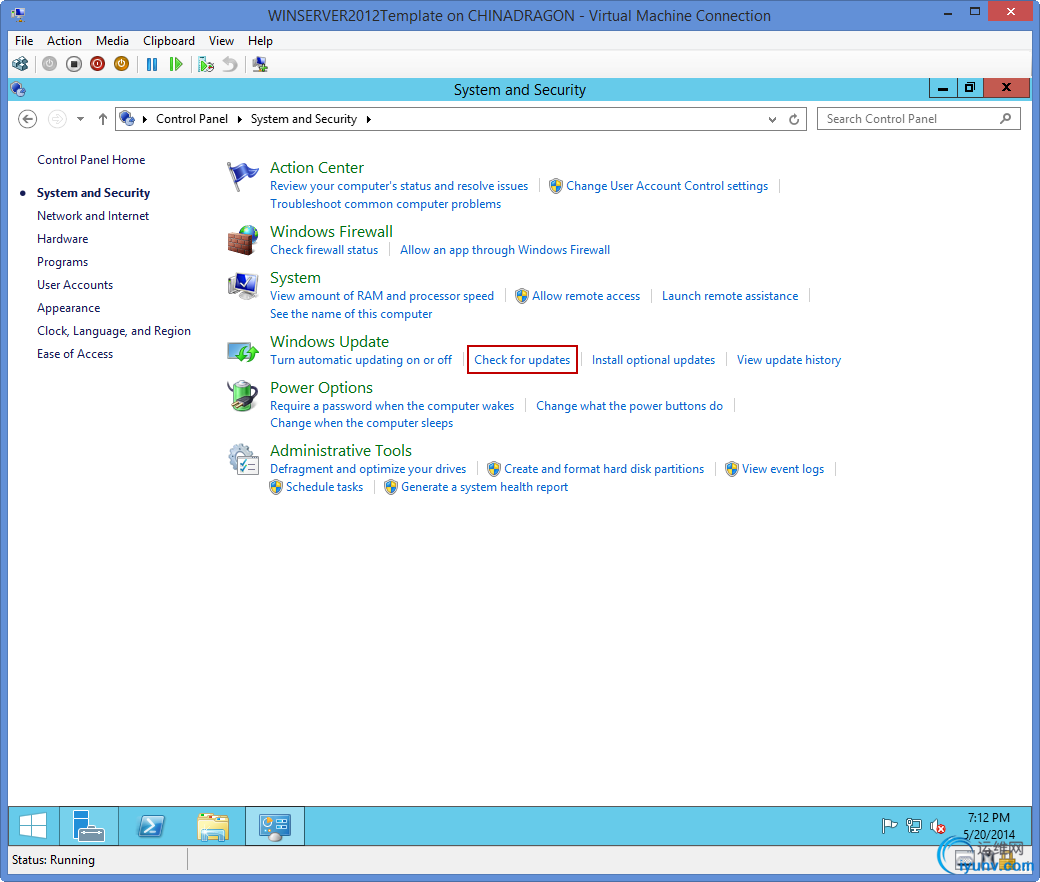Click Allow remote access
1040x882 pixels.
586,296
